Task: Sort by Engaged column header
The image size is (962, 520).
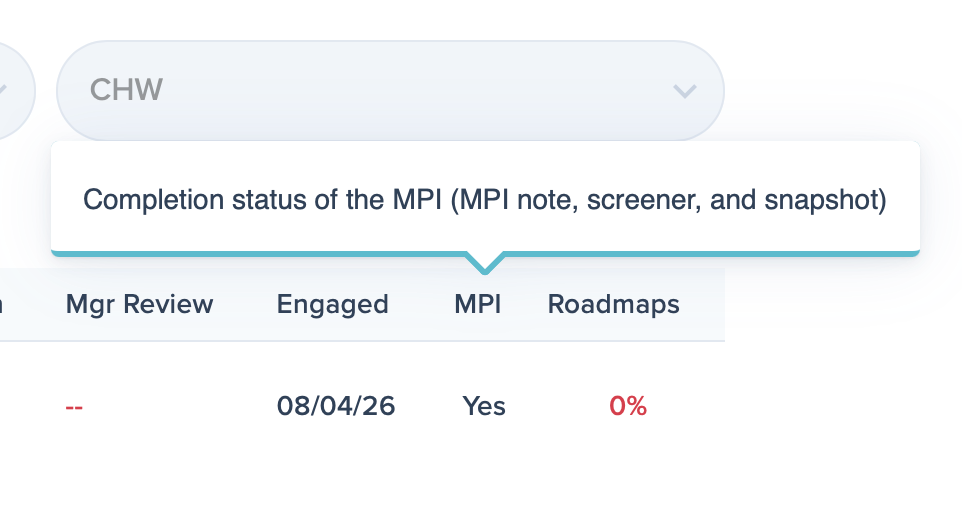Action: point(333,304)
